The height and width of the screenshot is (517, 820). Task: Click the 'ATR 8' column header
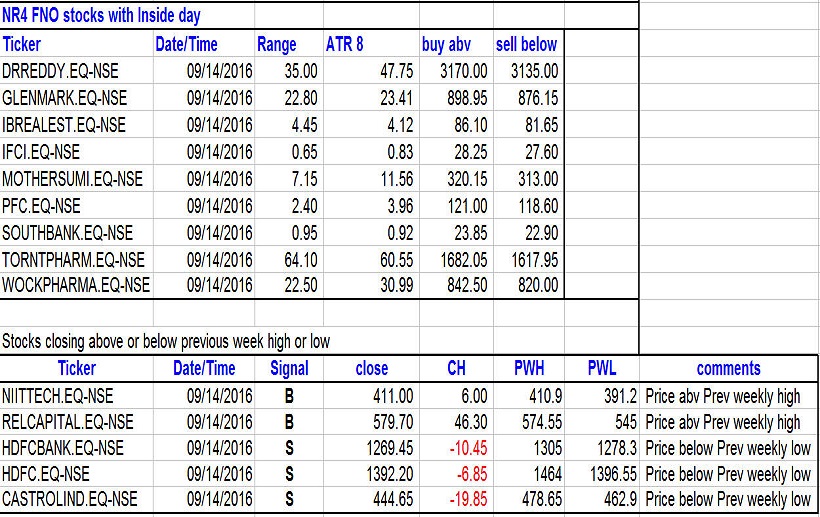pyautogui.click(x=345, y=44)
